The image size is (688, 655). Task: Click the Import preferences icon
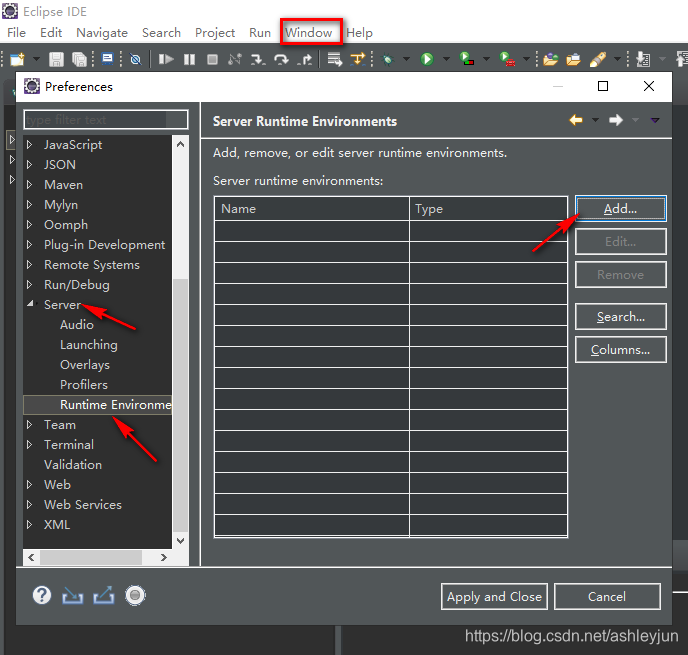tap(72, 595)
